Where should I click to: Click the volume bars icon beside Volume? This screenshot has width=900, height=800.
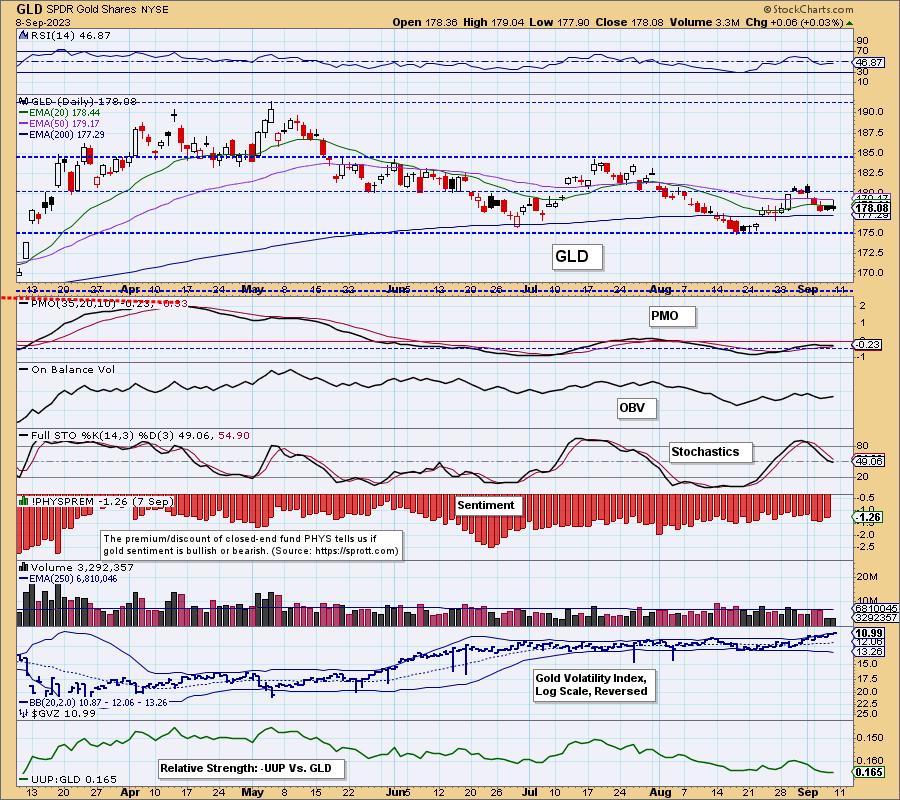24,567
